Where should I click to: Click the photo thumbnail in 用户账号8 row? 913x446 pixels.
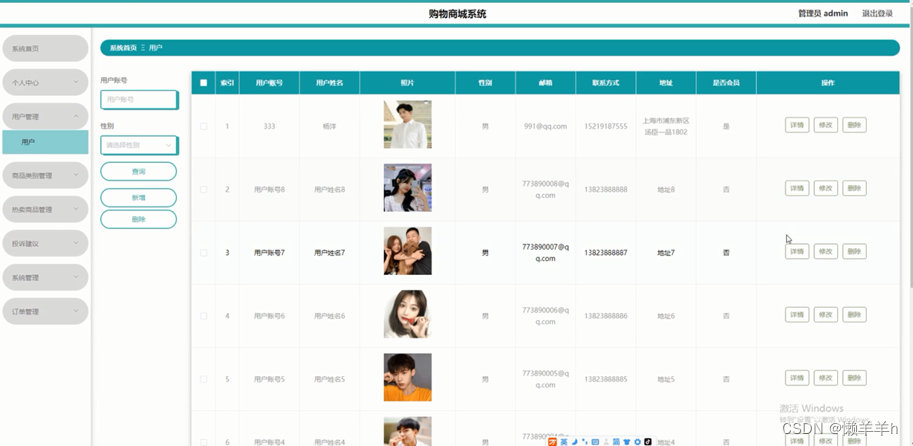(408, 187)
